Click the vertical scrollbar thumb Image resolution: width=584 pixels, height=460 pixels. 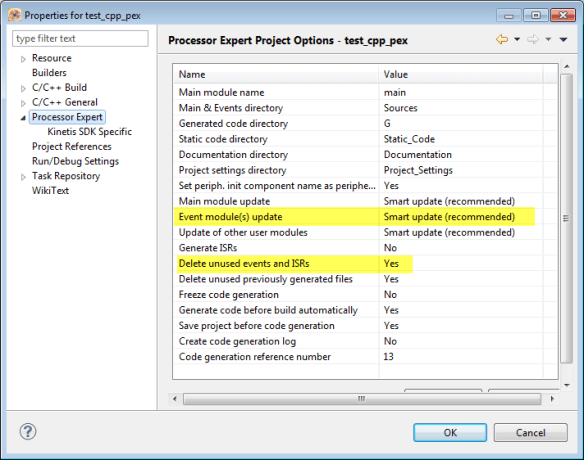566,218
